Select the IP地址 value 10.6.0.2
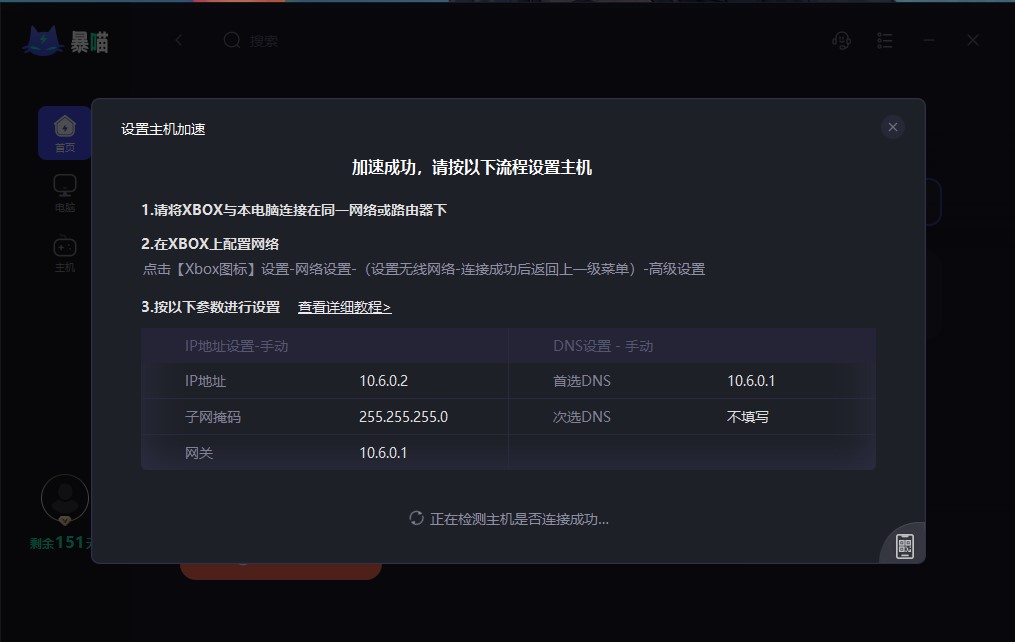This screenshot has height=642, width=1015. click(x=384, y=381)
